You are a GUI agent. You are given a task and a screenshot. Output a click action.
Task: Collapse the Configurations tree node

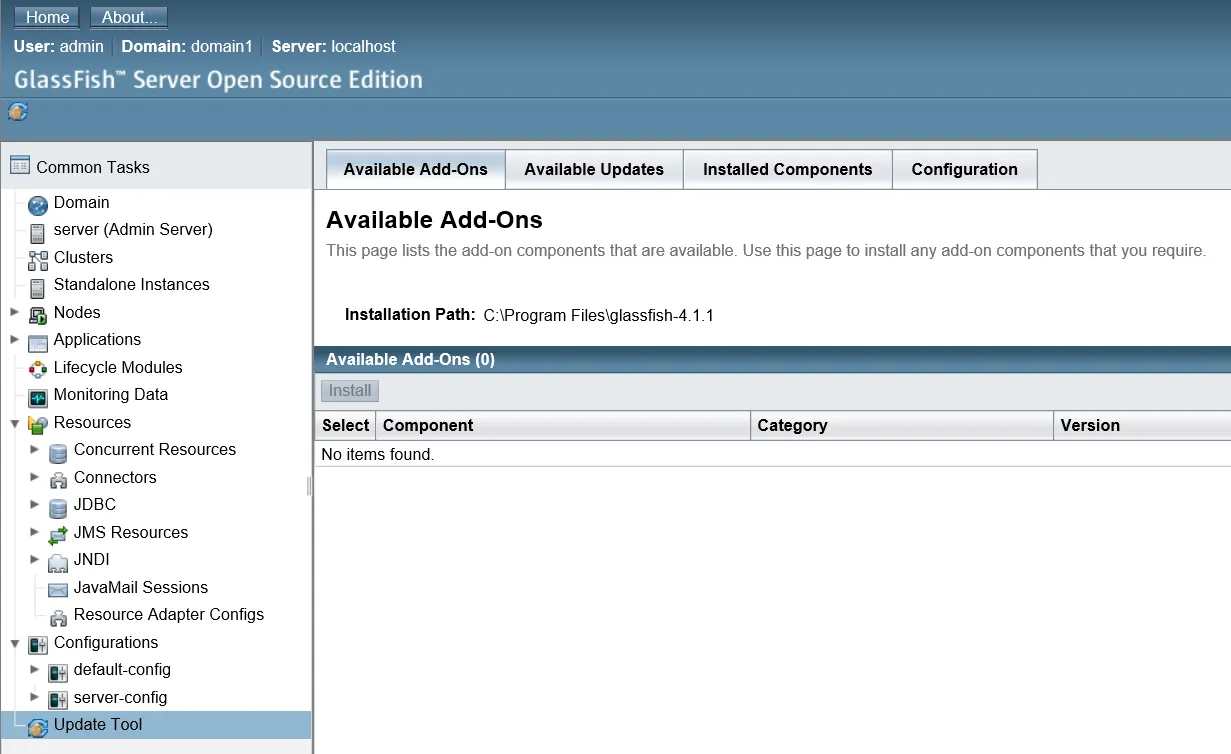click(x=14, y=643)
